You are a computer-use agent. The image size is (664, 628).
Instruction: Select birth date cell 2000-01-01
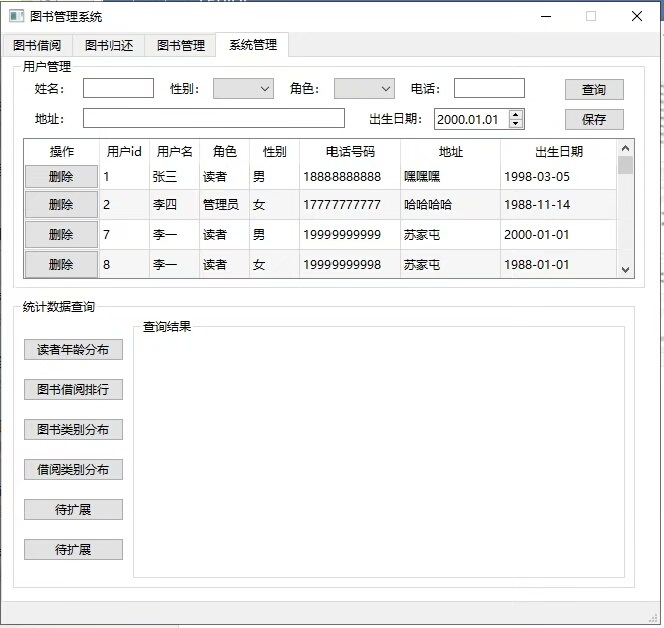click(559, 235)
